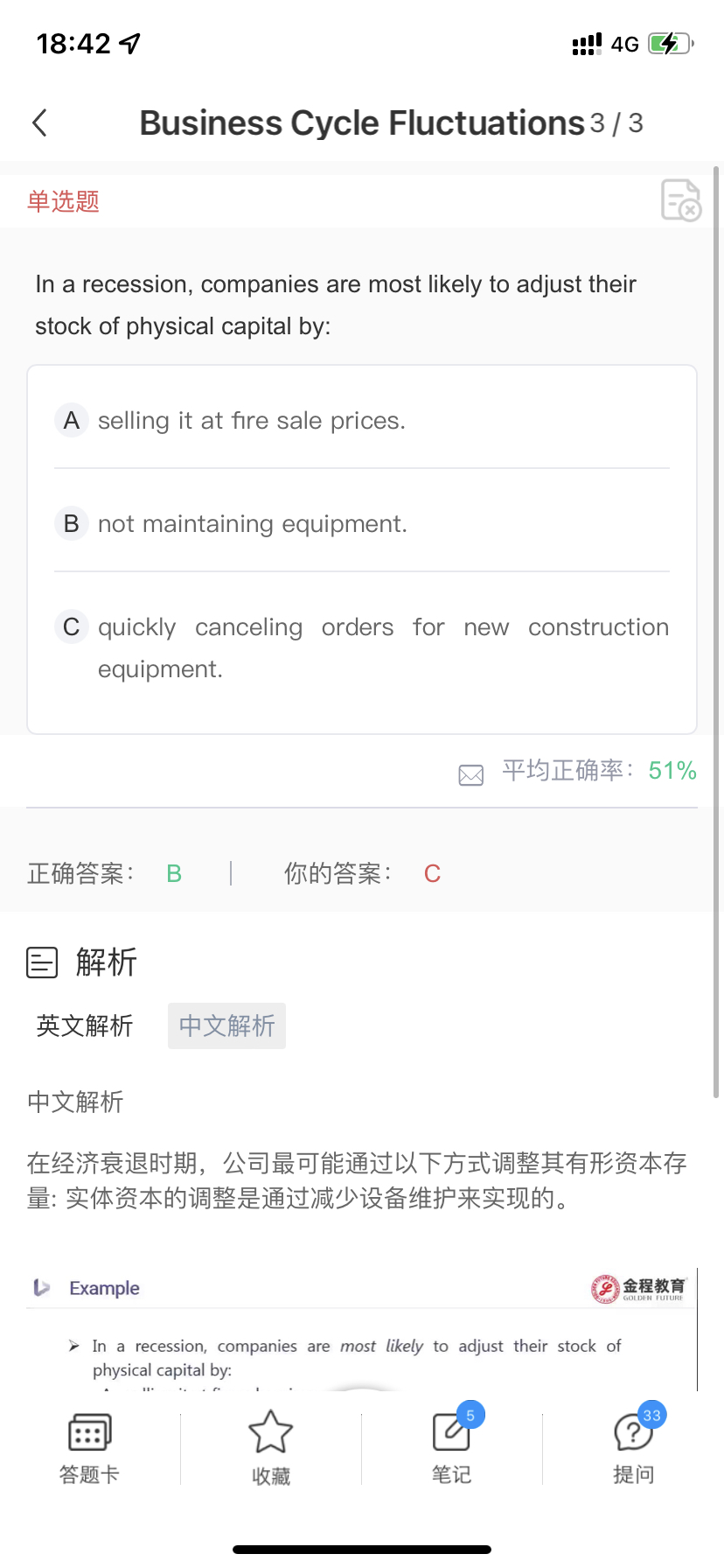Image resolution: width=724 pixels, height=1568 pixels.
Task: Tap the 解析 section list icon
Action: point(42,962)
